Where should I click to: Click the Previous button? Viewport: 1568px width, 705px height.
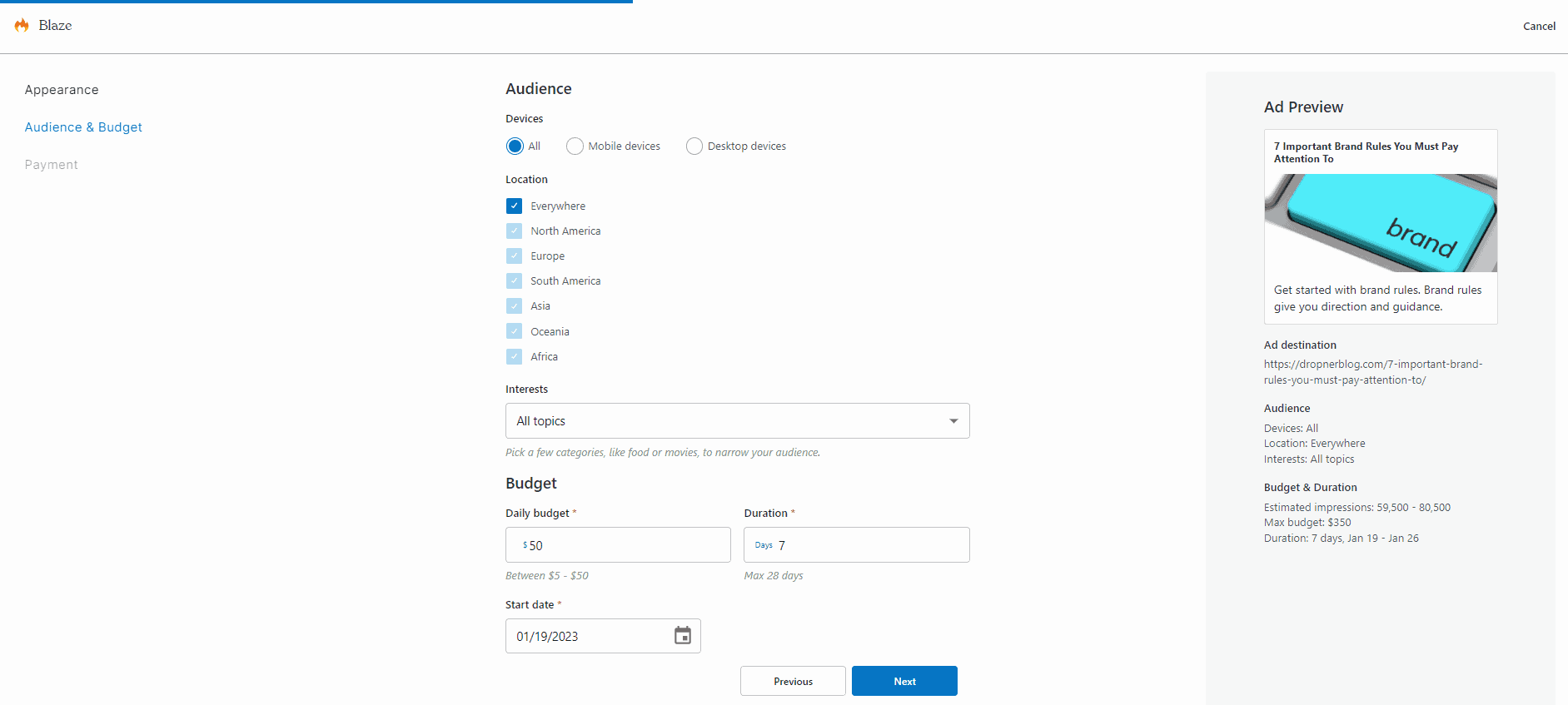[x=793, y=681]
